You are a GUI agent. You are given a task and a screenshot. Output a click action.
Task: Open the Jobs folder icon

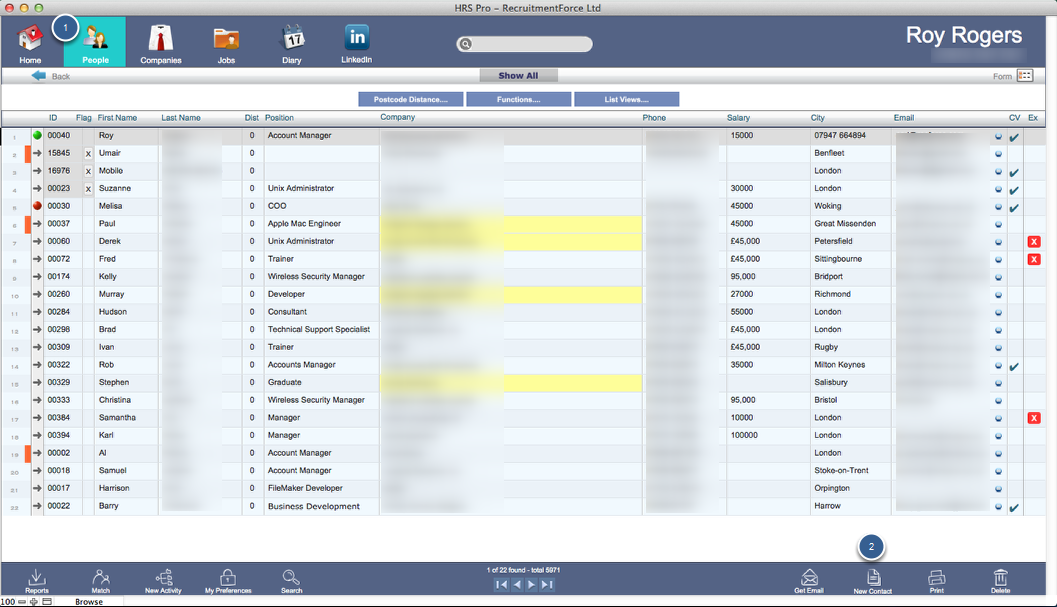(x=226, y=39)
